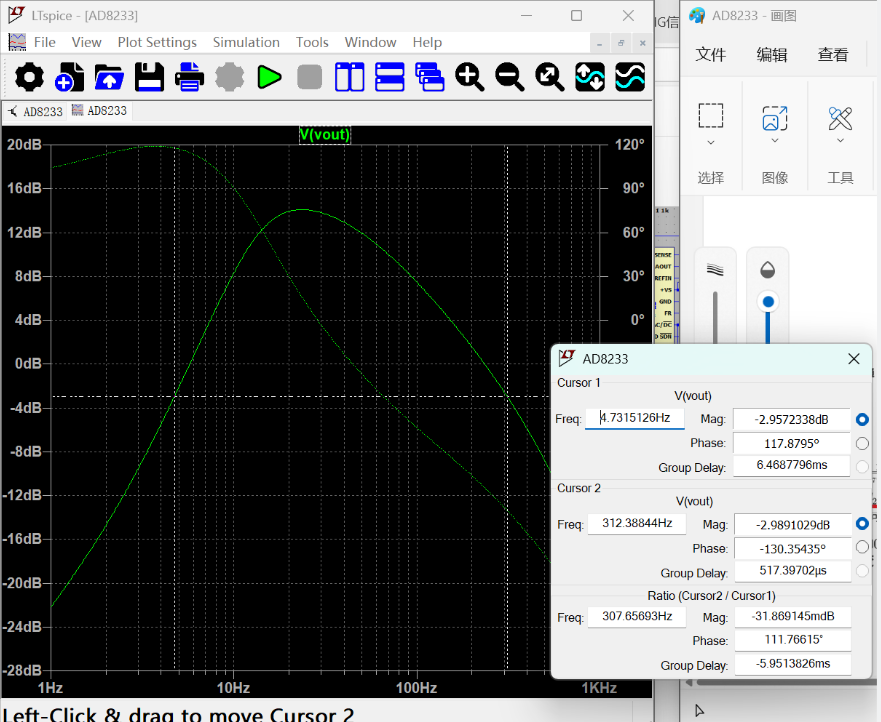Tile windows vertically icon
The width and height of the screenshot is (881, 722).
coord(349,77)
